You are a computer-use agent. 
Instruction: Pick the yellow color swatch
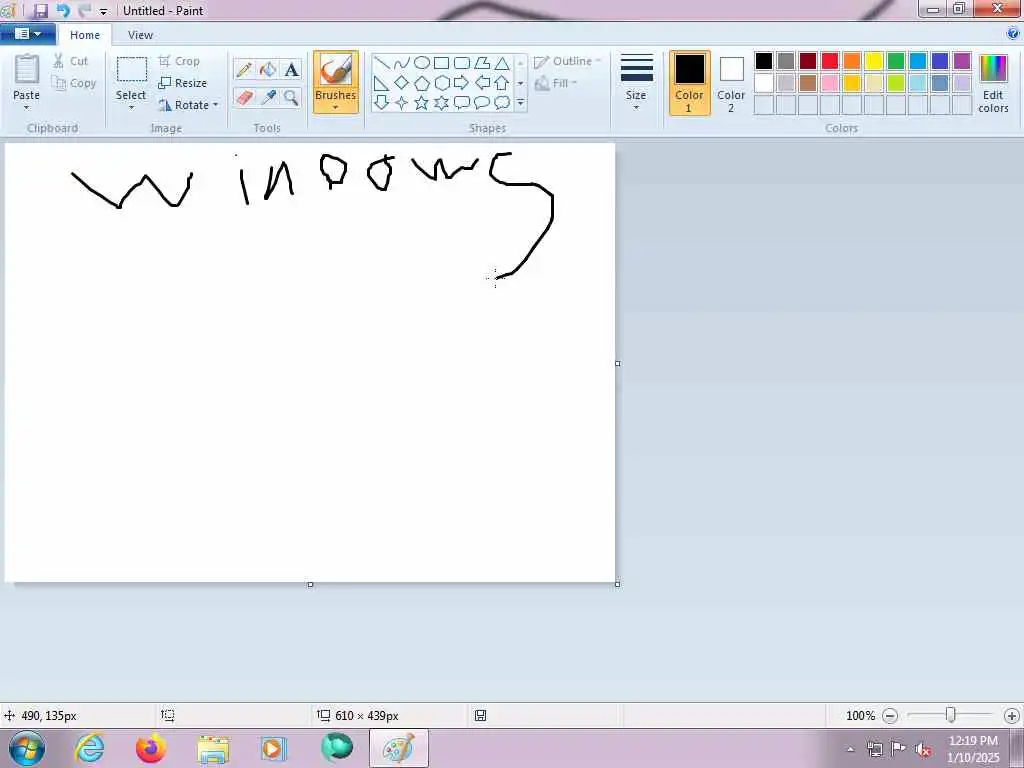(x=874, y=61)
